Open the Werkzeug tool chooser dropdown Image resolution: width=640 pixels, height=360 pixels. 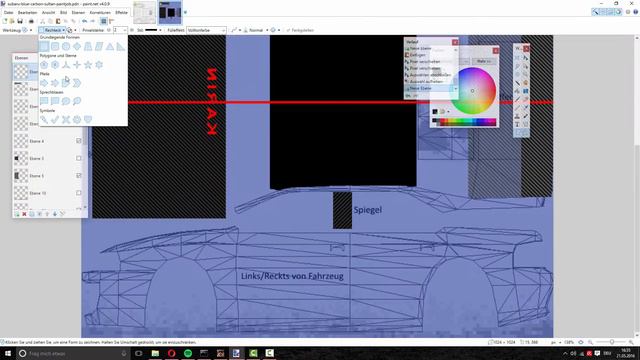coord(27,30)
